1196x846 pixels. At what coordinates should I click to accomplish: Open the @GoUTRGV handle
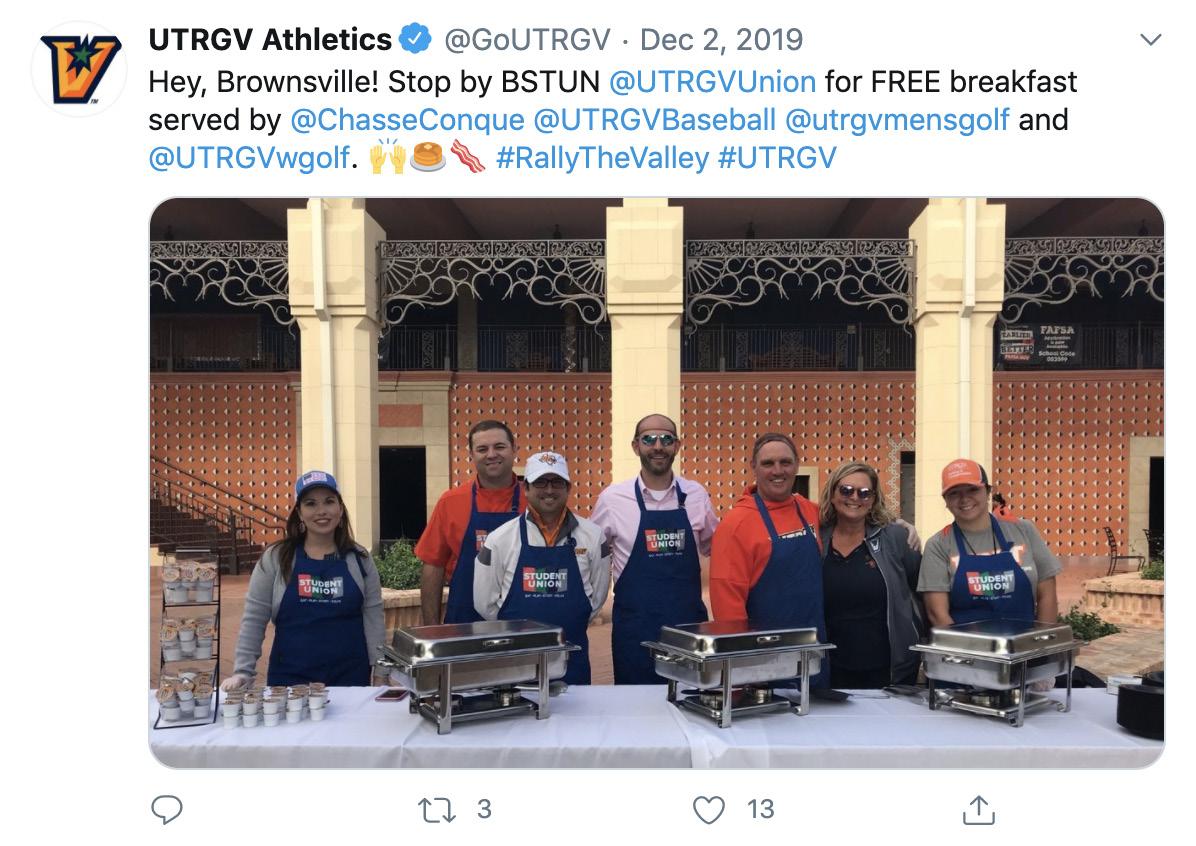pyautogui.click(x=527, y=39)
